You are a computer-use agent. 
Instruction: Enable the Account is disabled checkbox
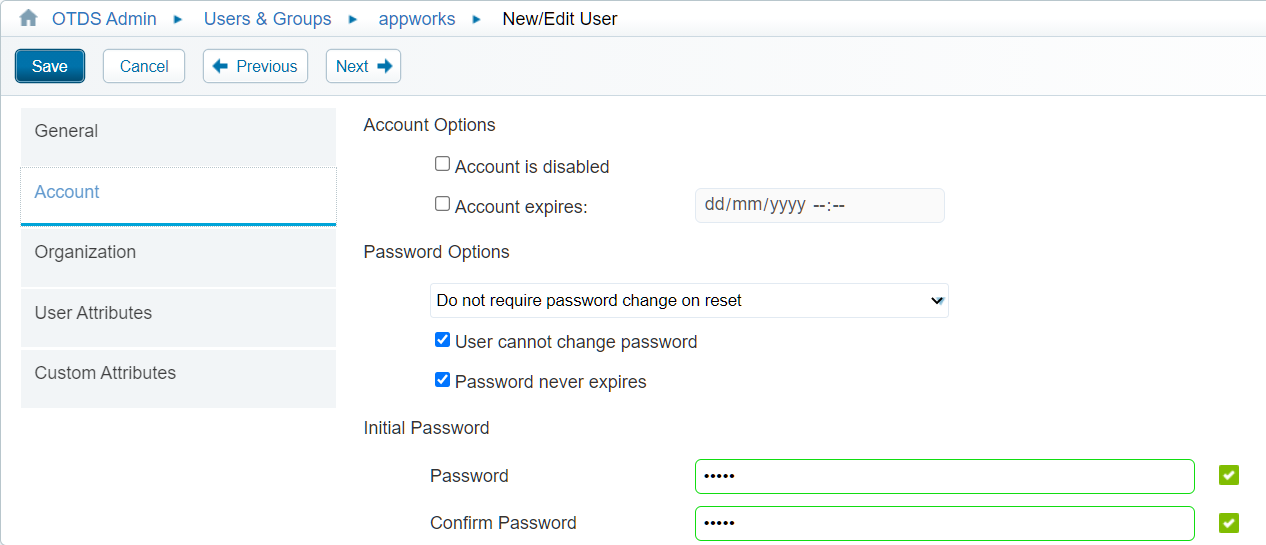pyautogui.click(x=442, y=164)
